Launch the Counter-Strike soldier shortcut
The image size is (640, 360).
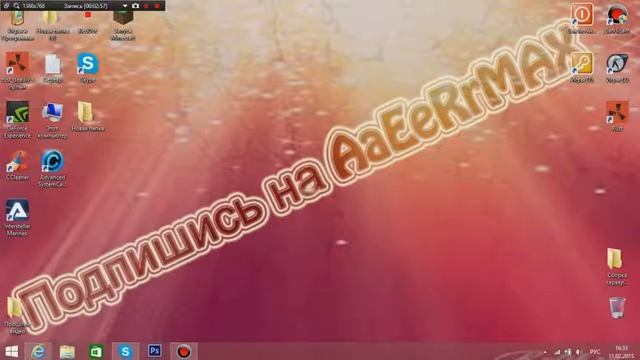coord(617,67)
